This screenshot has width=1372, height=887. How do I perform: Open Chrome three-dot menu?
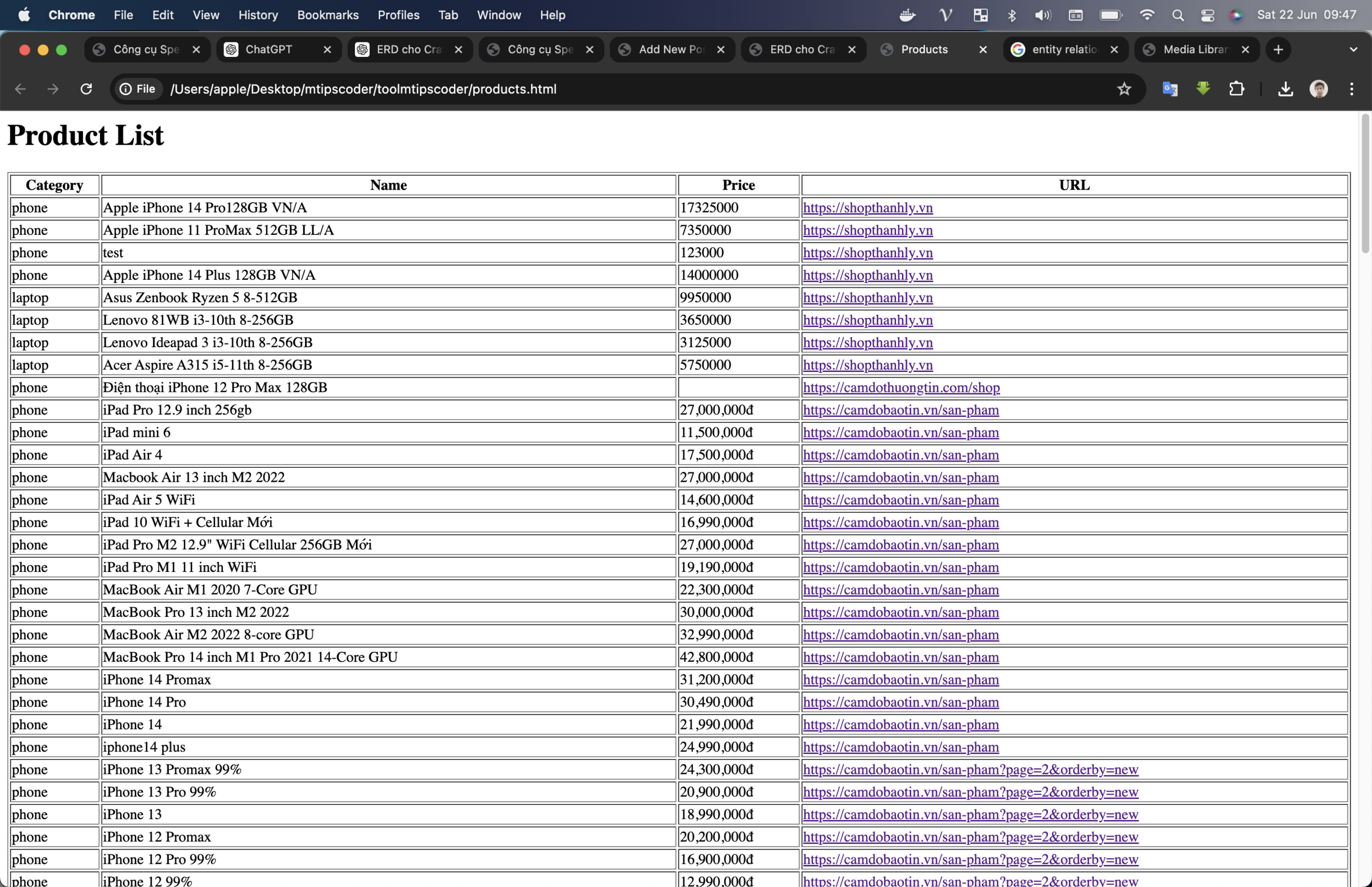(x=1351, y=89)
